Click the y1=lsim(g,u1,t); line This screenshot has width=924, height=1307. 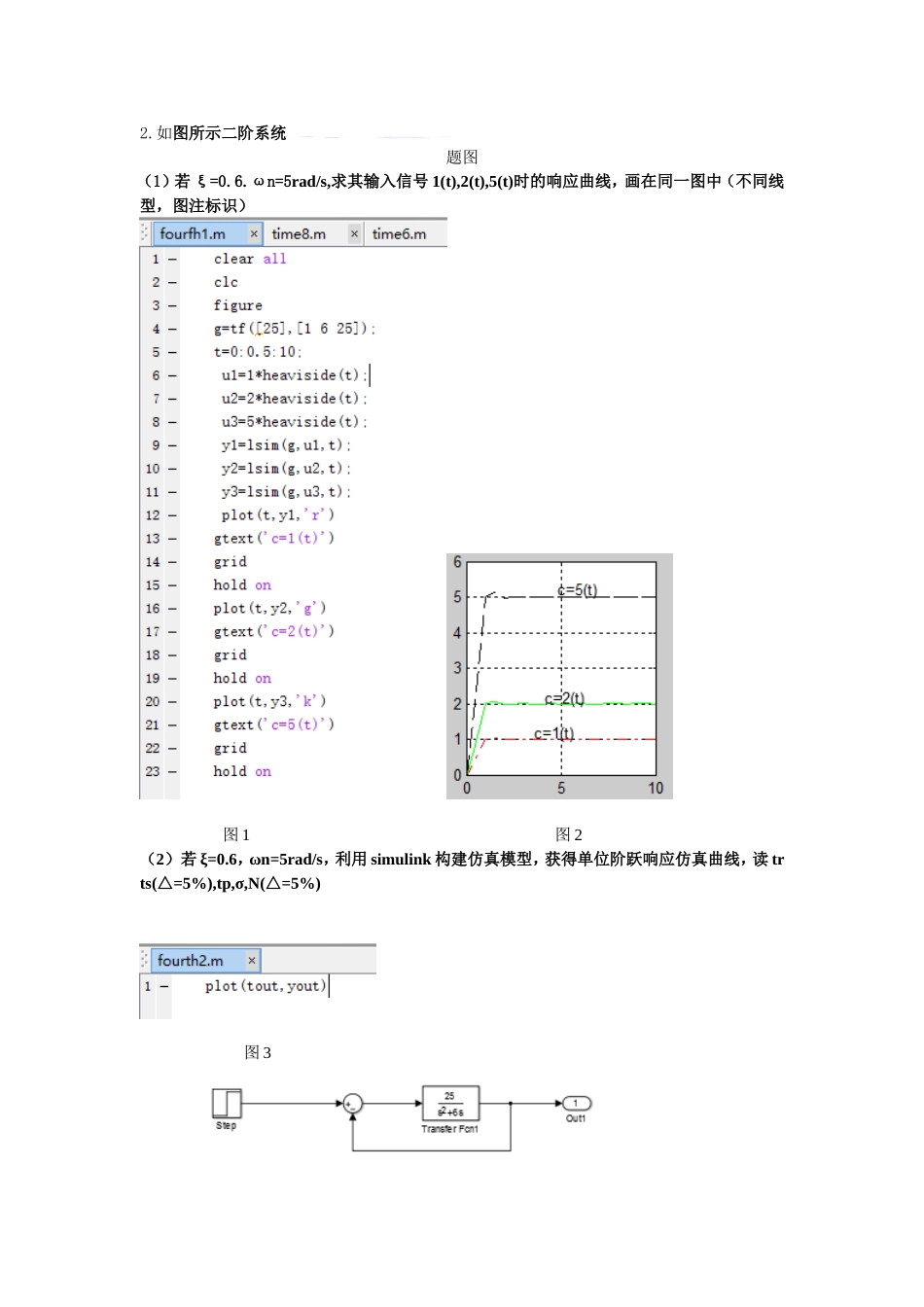[x=286, y=445]
